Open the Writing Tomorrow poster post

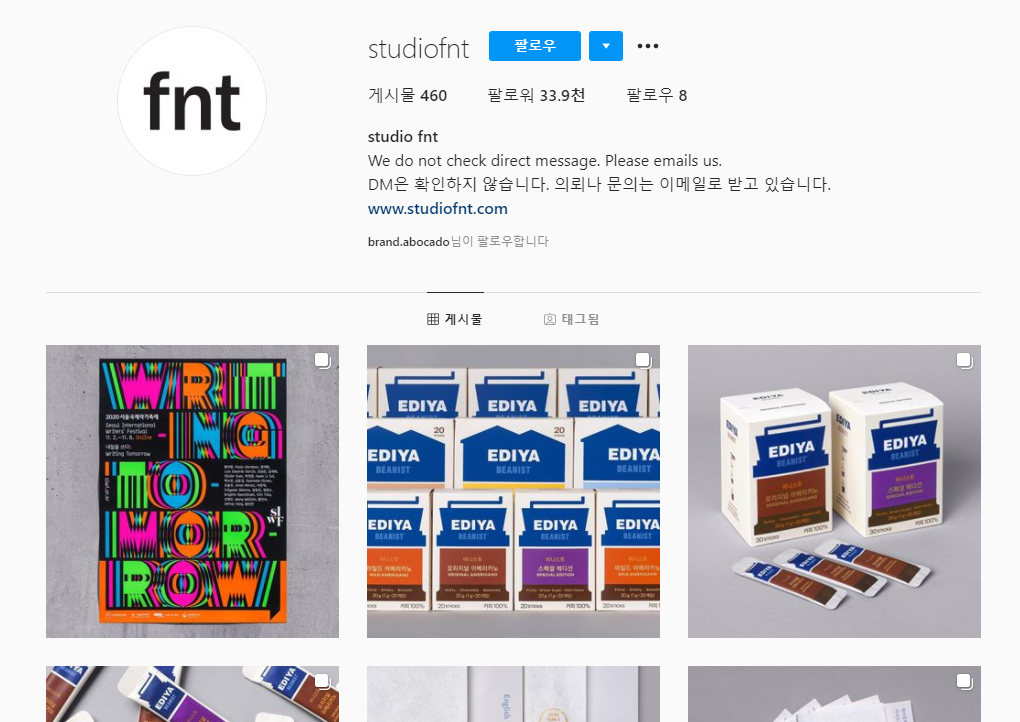193,492
